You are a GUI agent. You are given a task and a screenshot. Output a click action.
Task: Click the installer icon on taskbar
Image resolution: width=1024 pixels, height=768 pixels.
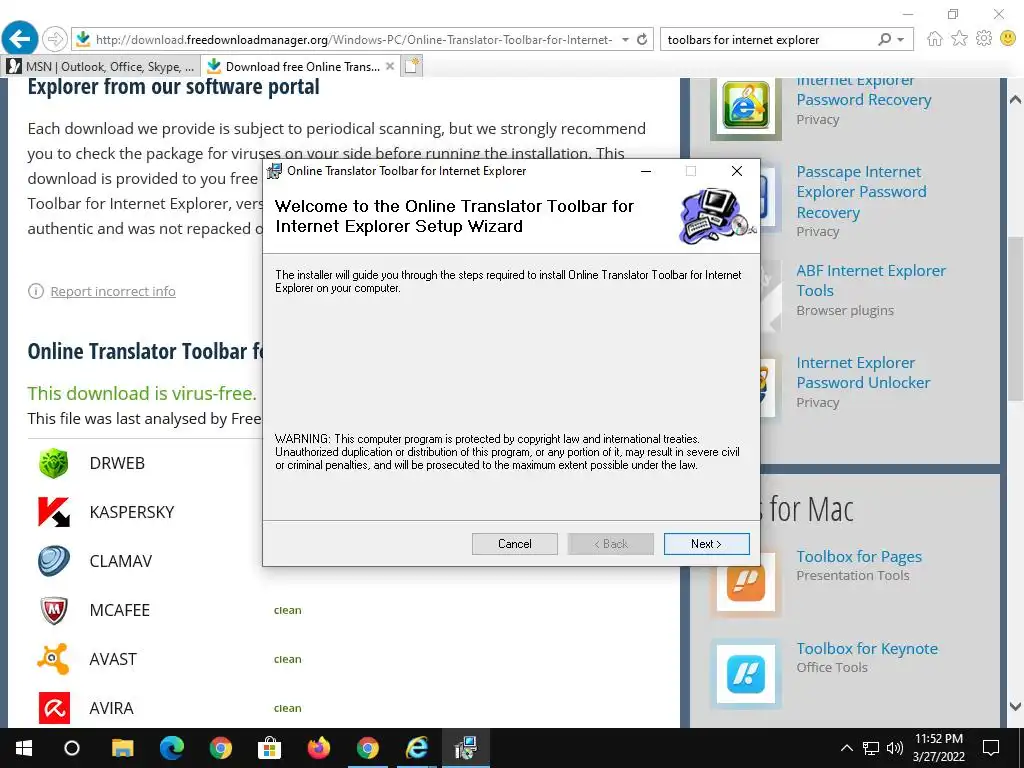tap(466, 748)
